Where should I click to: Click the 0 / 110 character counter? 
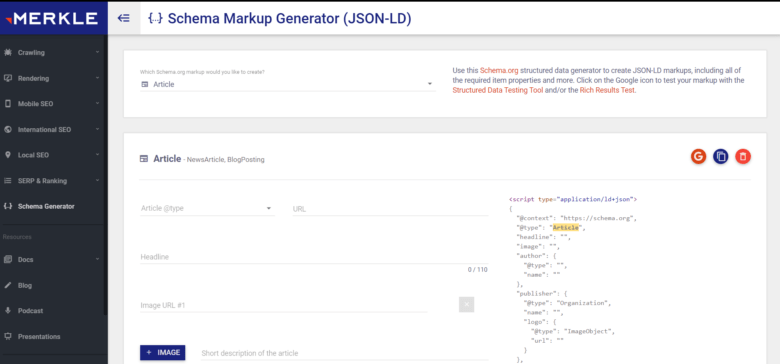click(x=478, y=270)
